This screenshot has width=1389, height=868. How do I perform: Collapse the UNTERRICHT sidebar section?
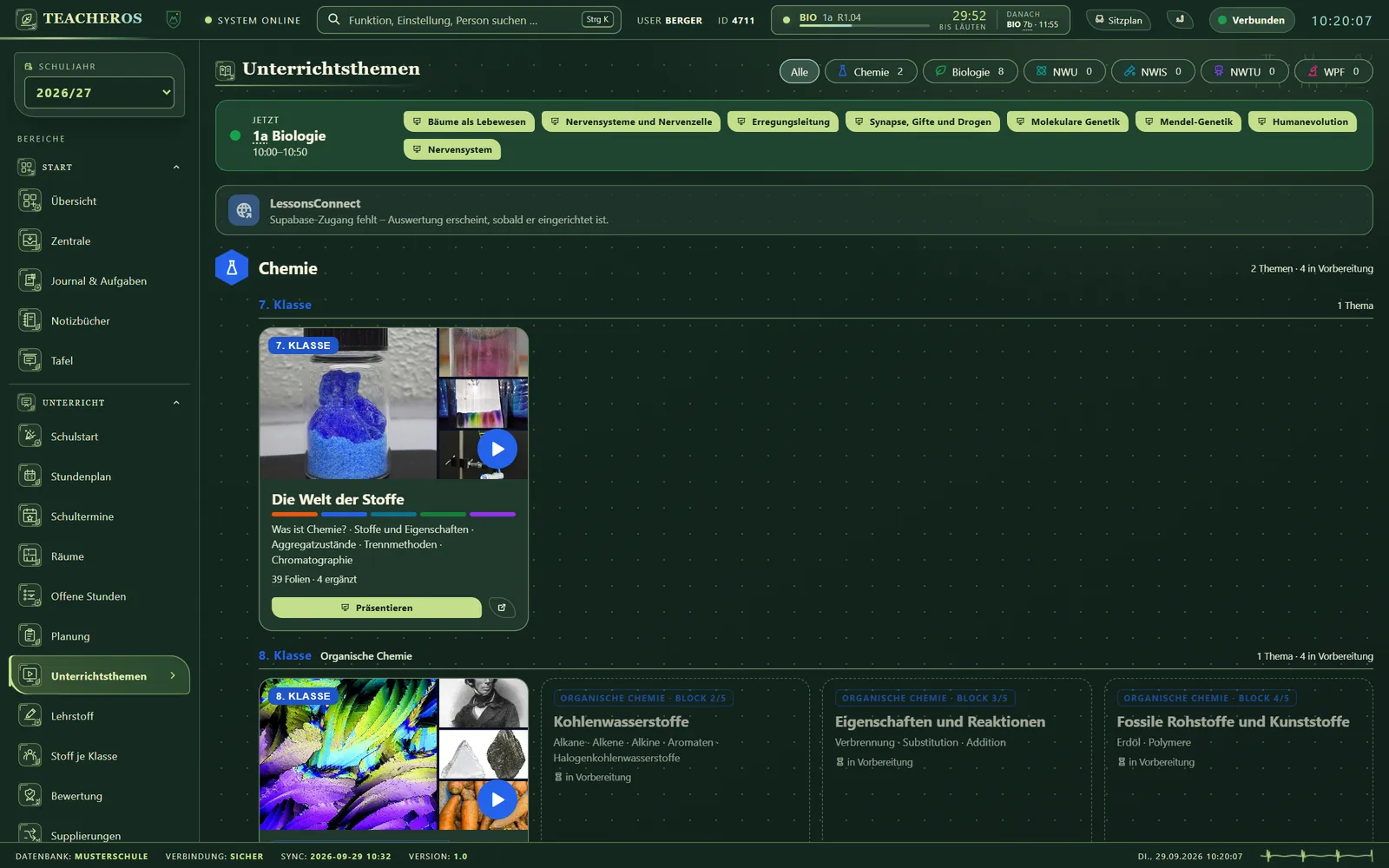[176, 403]
